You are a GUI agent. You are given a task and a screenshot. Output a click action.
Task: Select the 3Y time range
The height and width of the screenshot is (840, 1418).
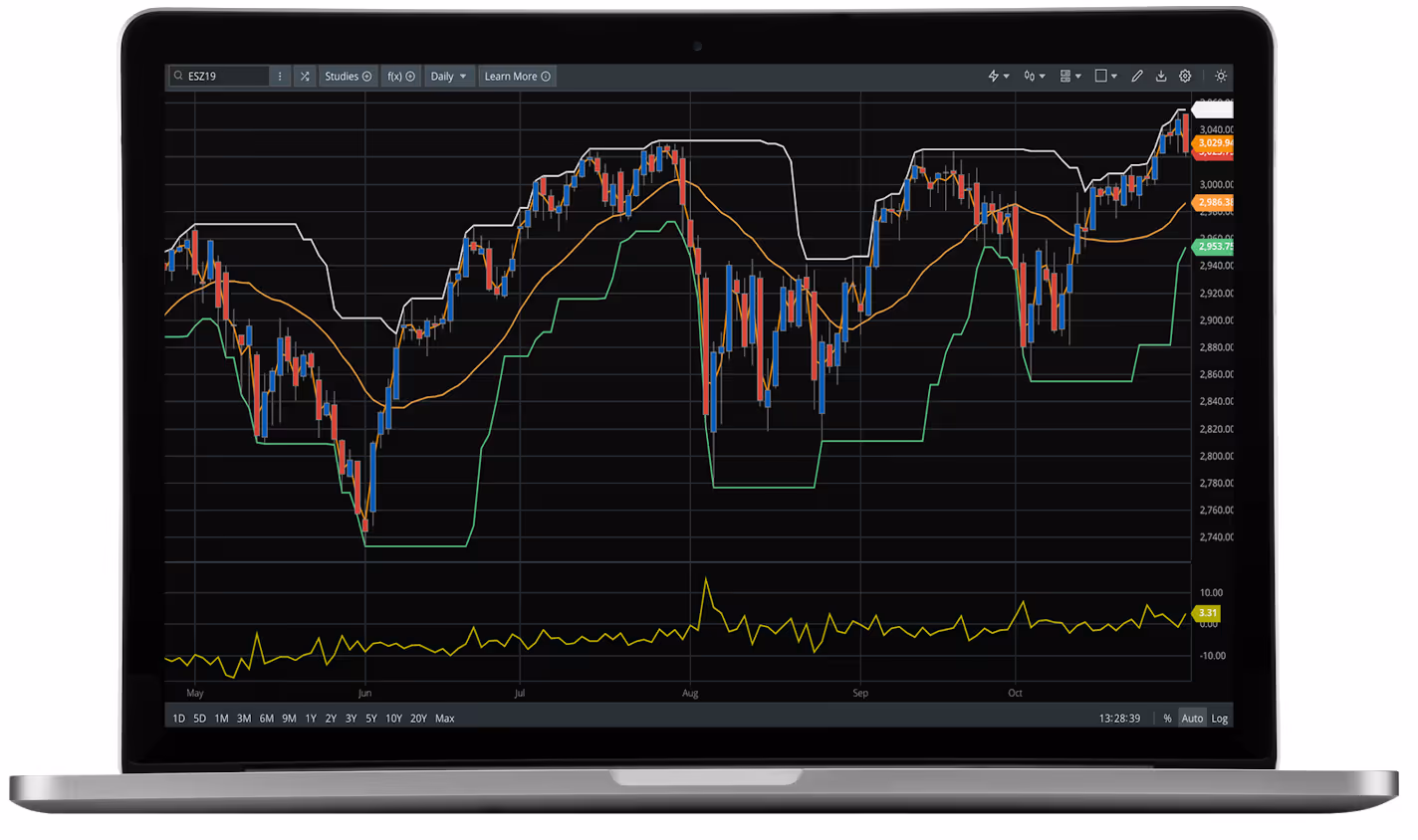tap(351, 718)
